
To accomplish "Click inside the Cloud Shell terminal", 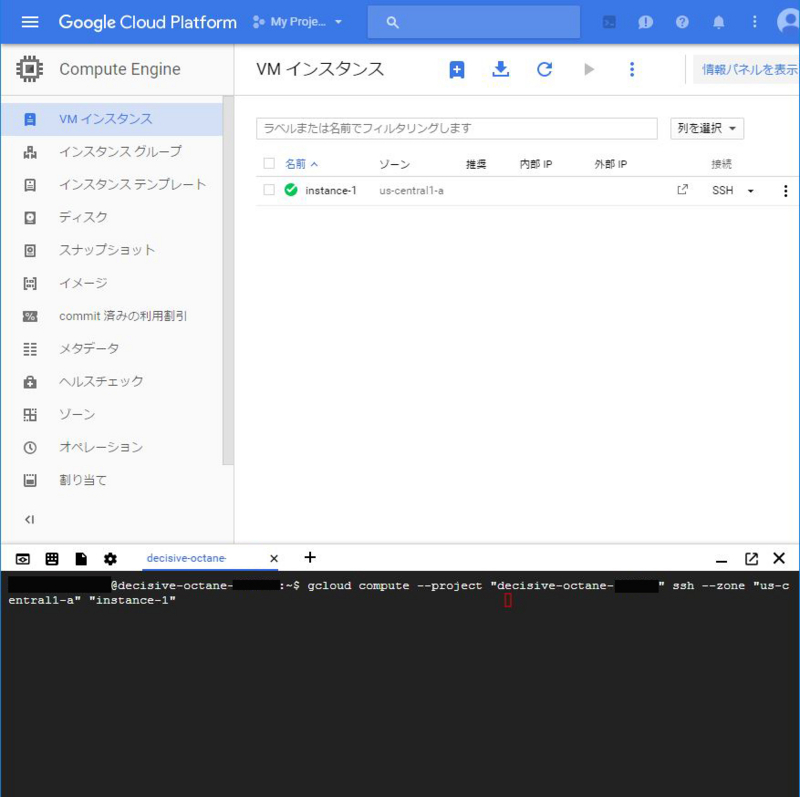I will point(400,684).
